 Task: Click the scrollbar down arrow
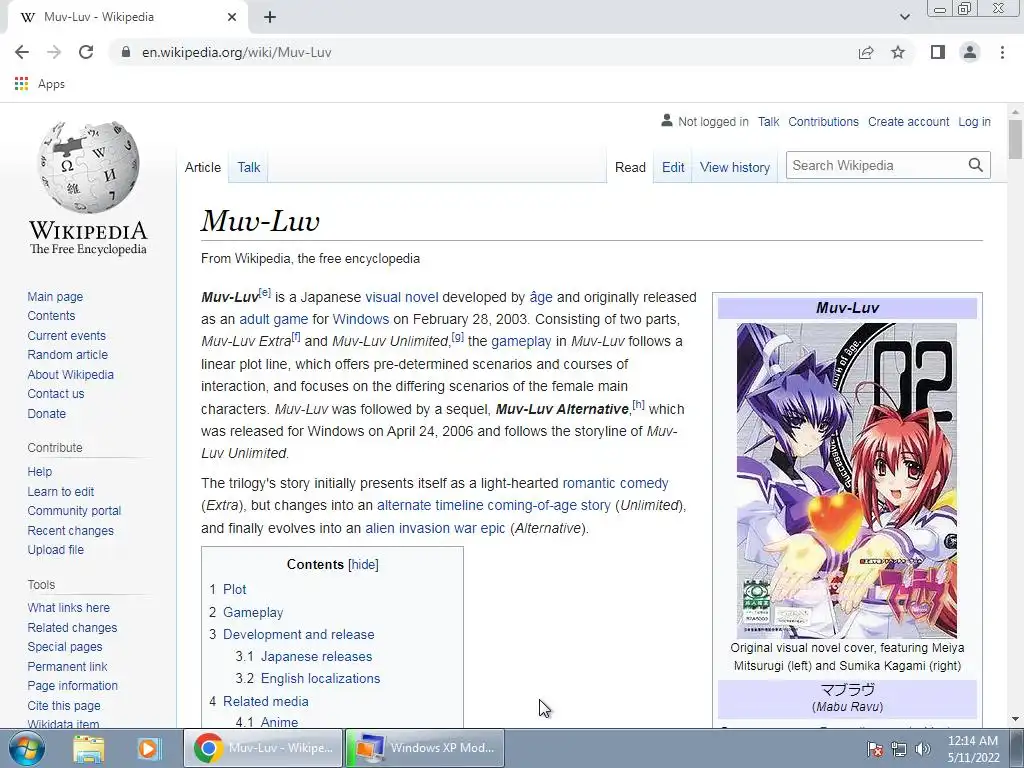point(1015,719)
